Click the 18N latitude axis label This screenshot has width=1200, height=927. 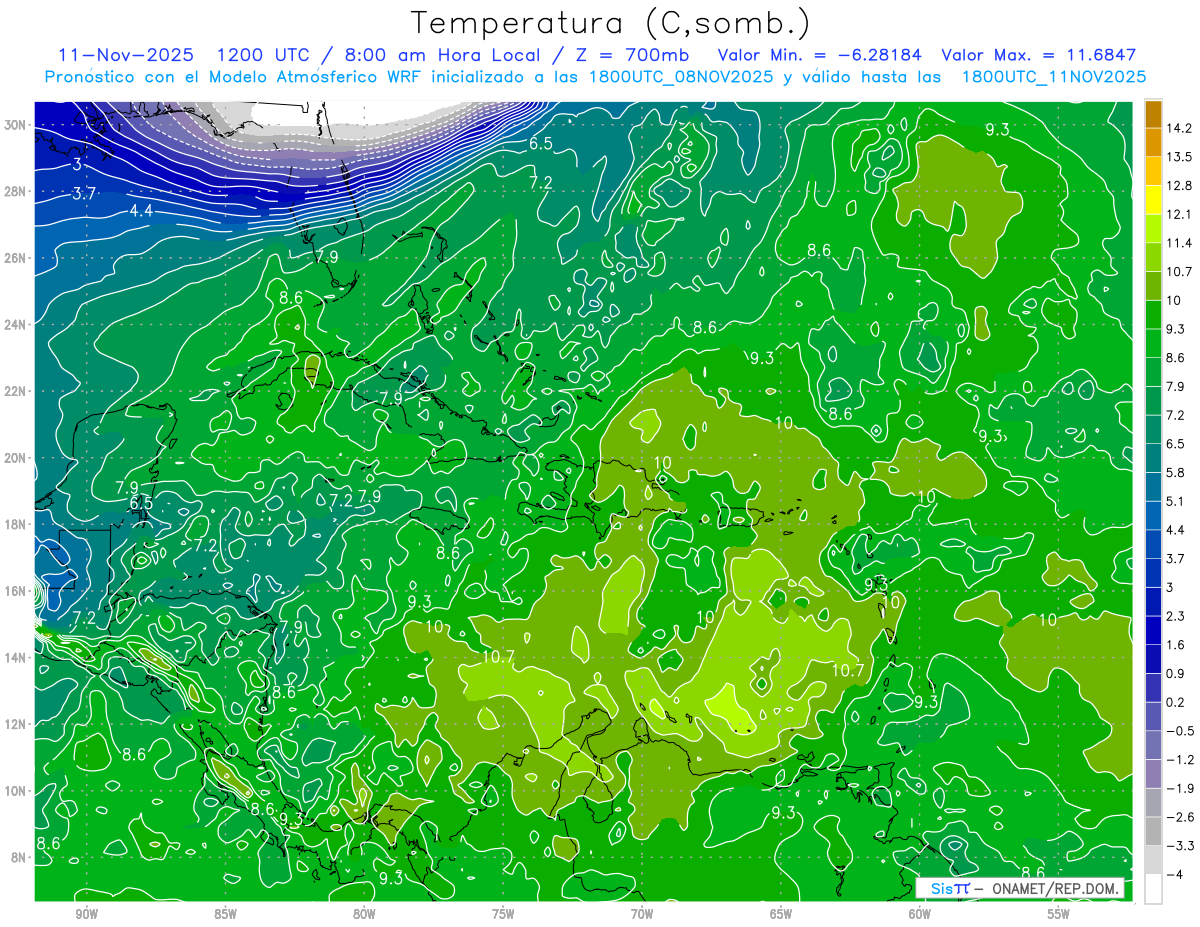coord(16,524)
